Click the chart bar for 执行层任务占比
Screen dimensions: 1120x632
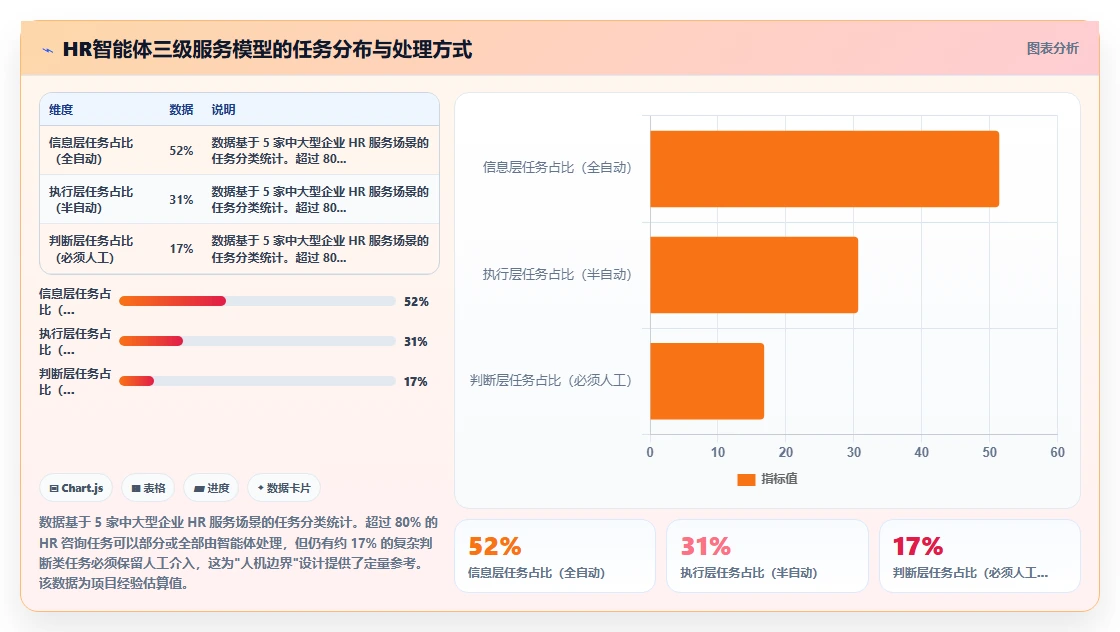coord(754,275)
